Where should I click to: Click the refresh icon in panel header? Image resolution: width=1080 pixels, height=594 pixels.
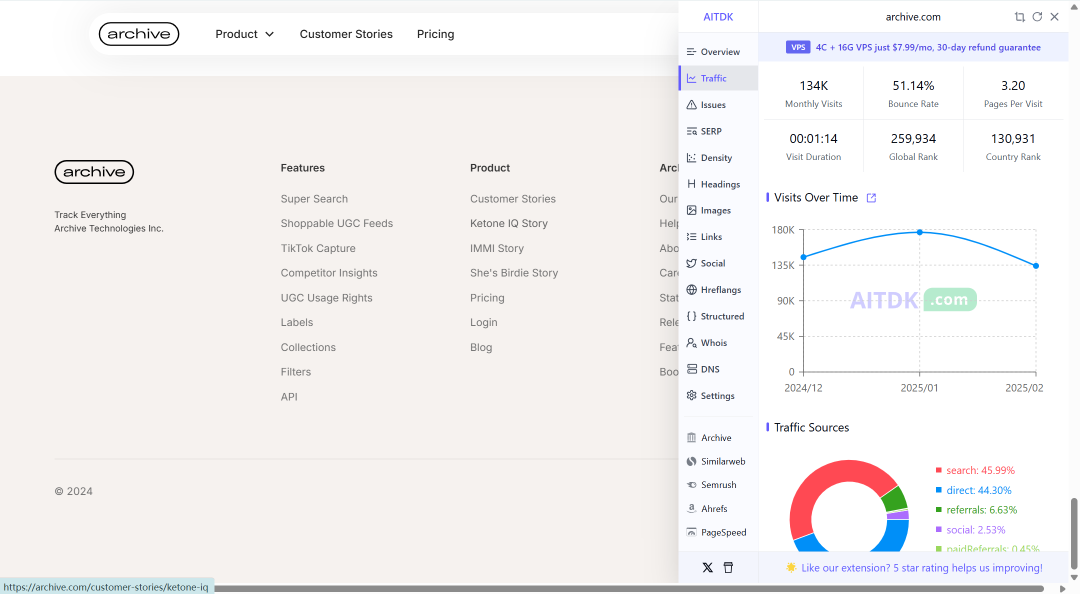(1037, 17)
